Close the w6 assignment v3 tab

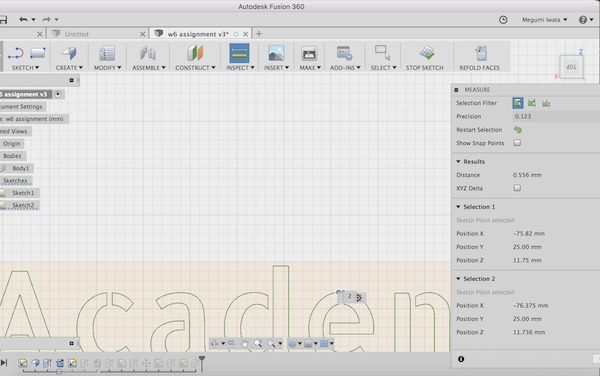click(x=246, y=34)
